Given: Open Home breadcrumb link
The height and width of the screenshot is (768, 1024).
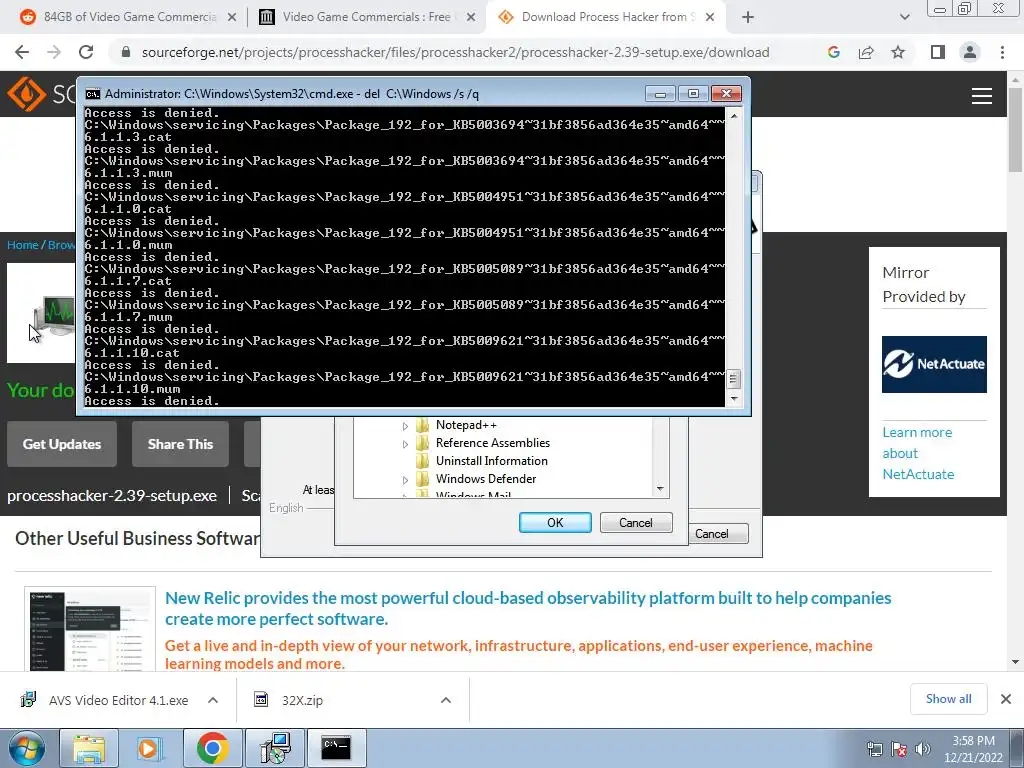Looking at the screenshot, I should click(x=23, y=245).
